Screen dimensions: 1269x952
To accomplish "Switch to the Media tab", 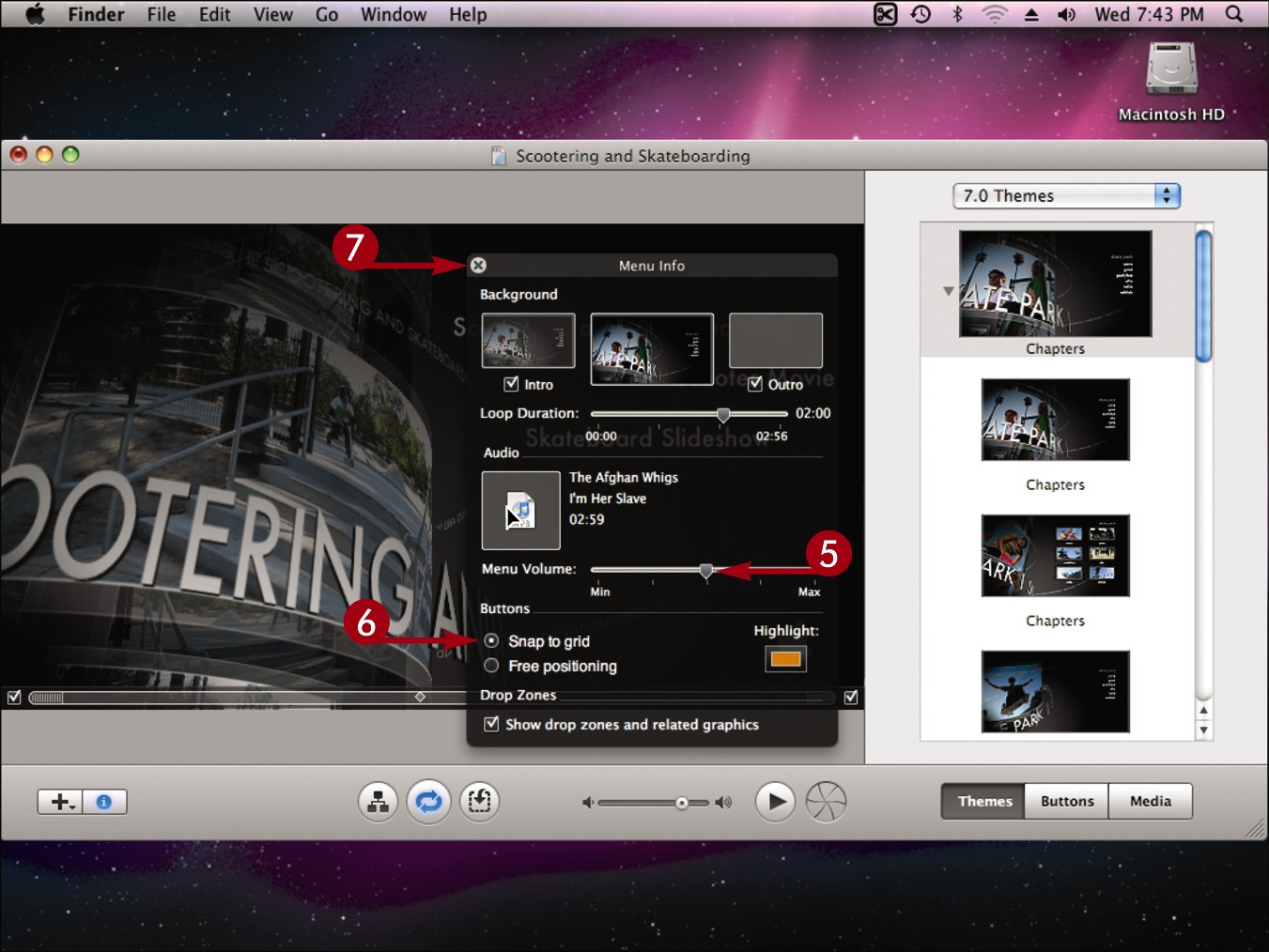I will pos(1151,801).
